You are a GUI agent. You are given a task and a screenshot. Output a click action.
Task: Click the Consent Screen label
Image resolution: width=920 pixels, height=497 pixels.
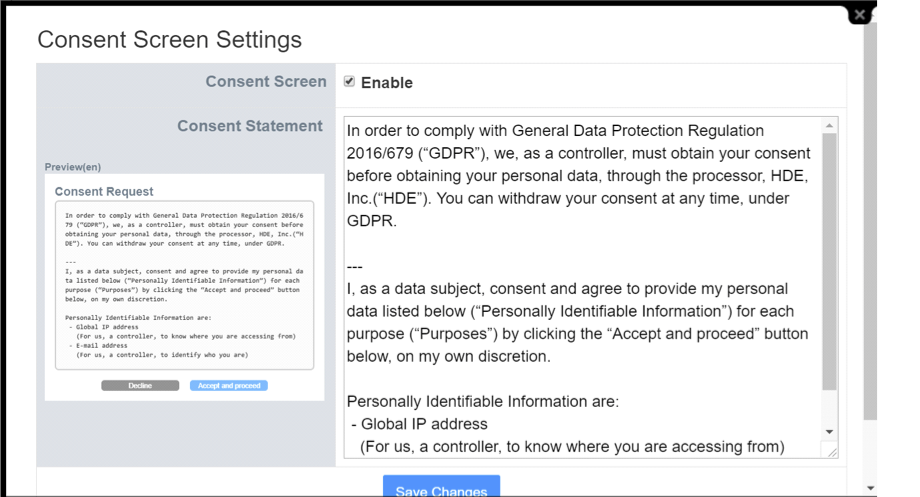(266, 82)
